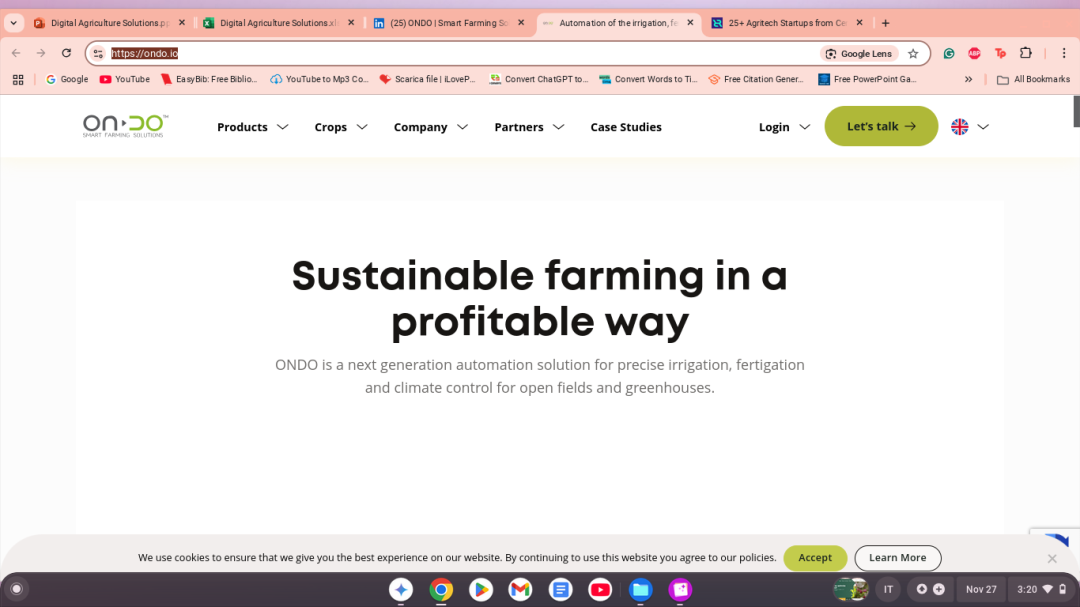Close the 25+ Agritech Startups tab

[860, 23]
